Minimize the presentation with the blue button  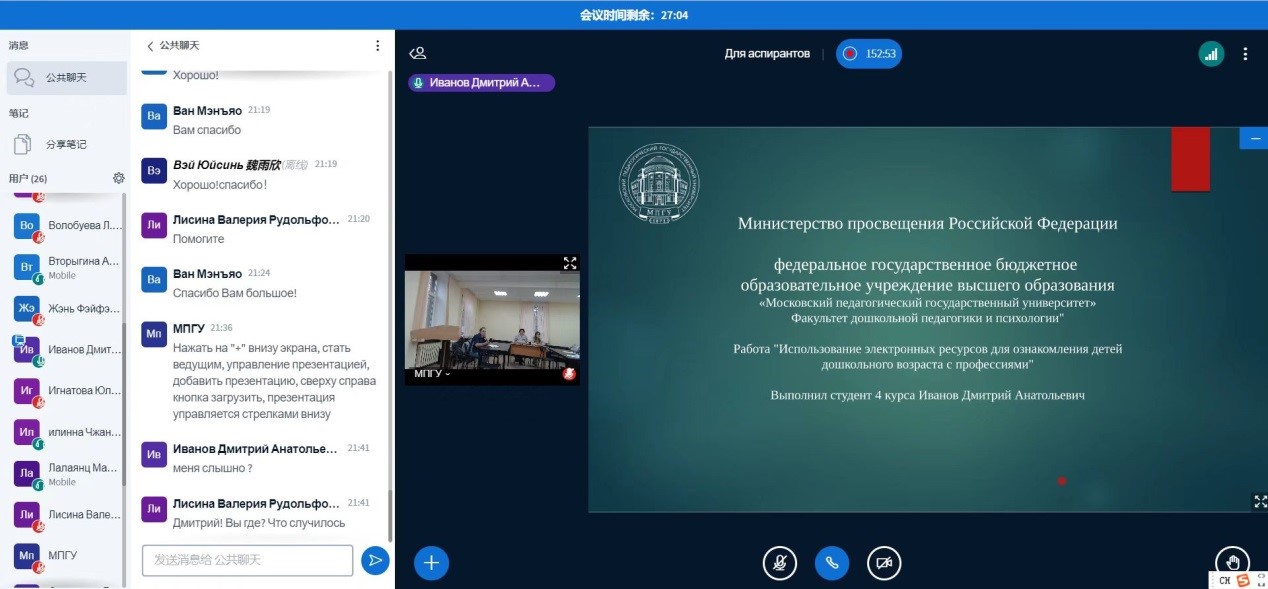click(x=1254, y=139)
